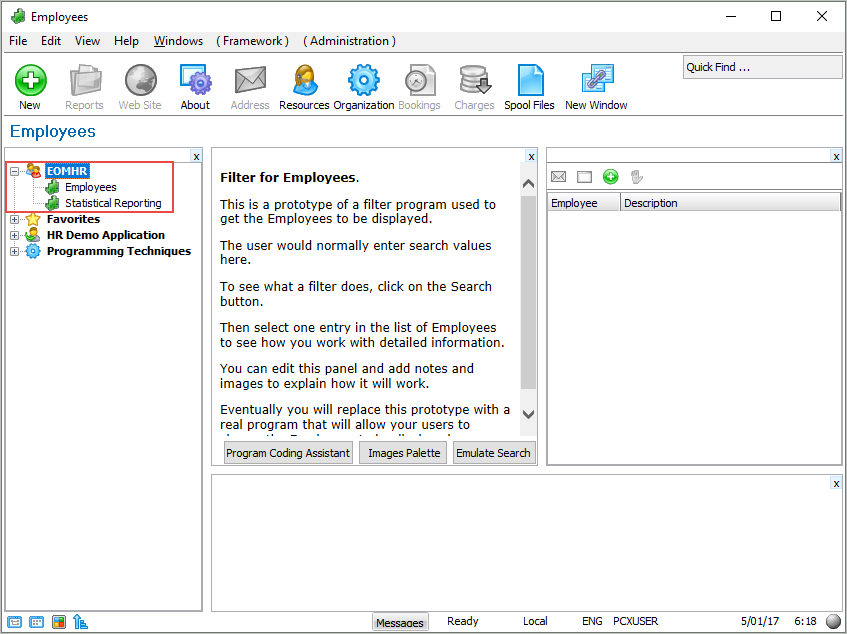Click the Charges toolbar icon
847x634 pixels.
[x=474, y=80]
